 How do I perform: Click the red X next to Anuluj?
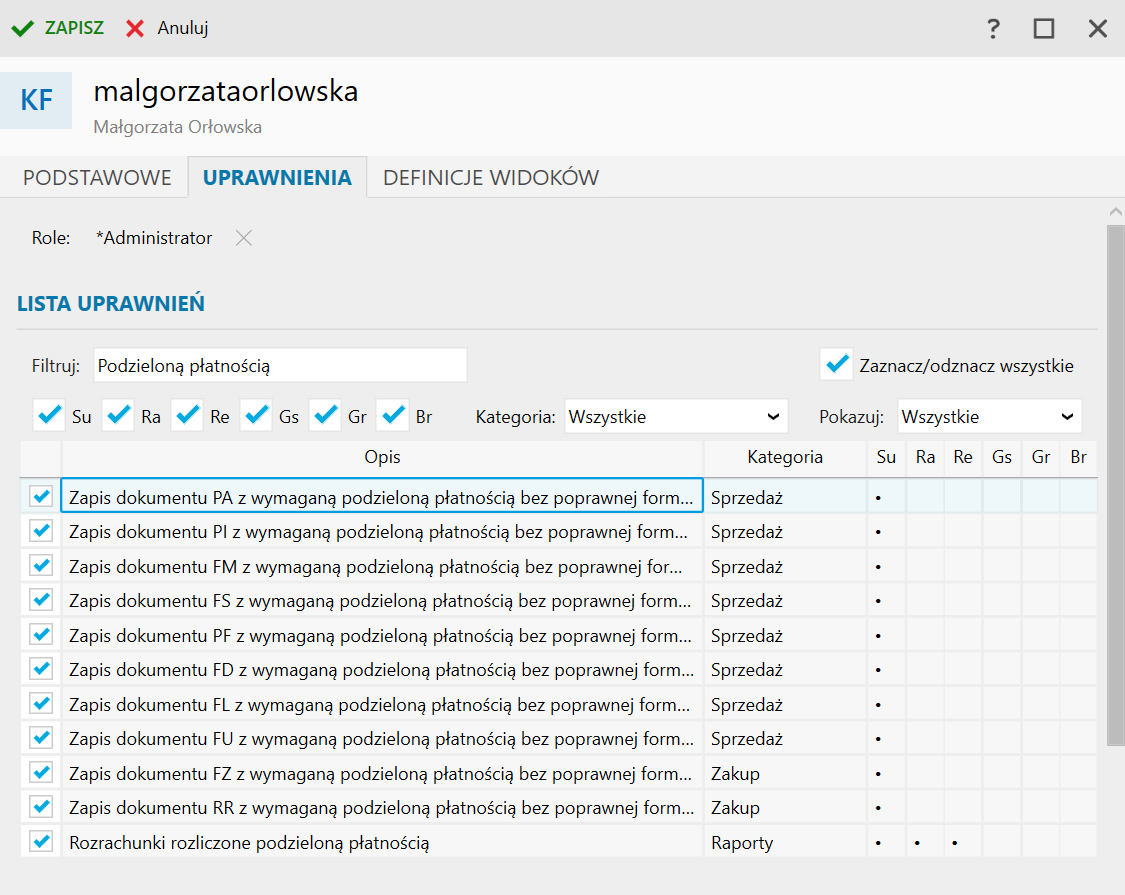pyautogui.click(x=135, y=29)
